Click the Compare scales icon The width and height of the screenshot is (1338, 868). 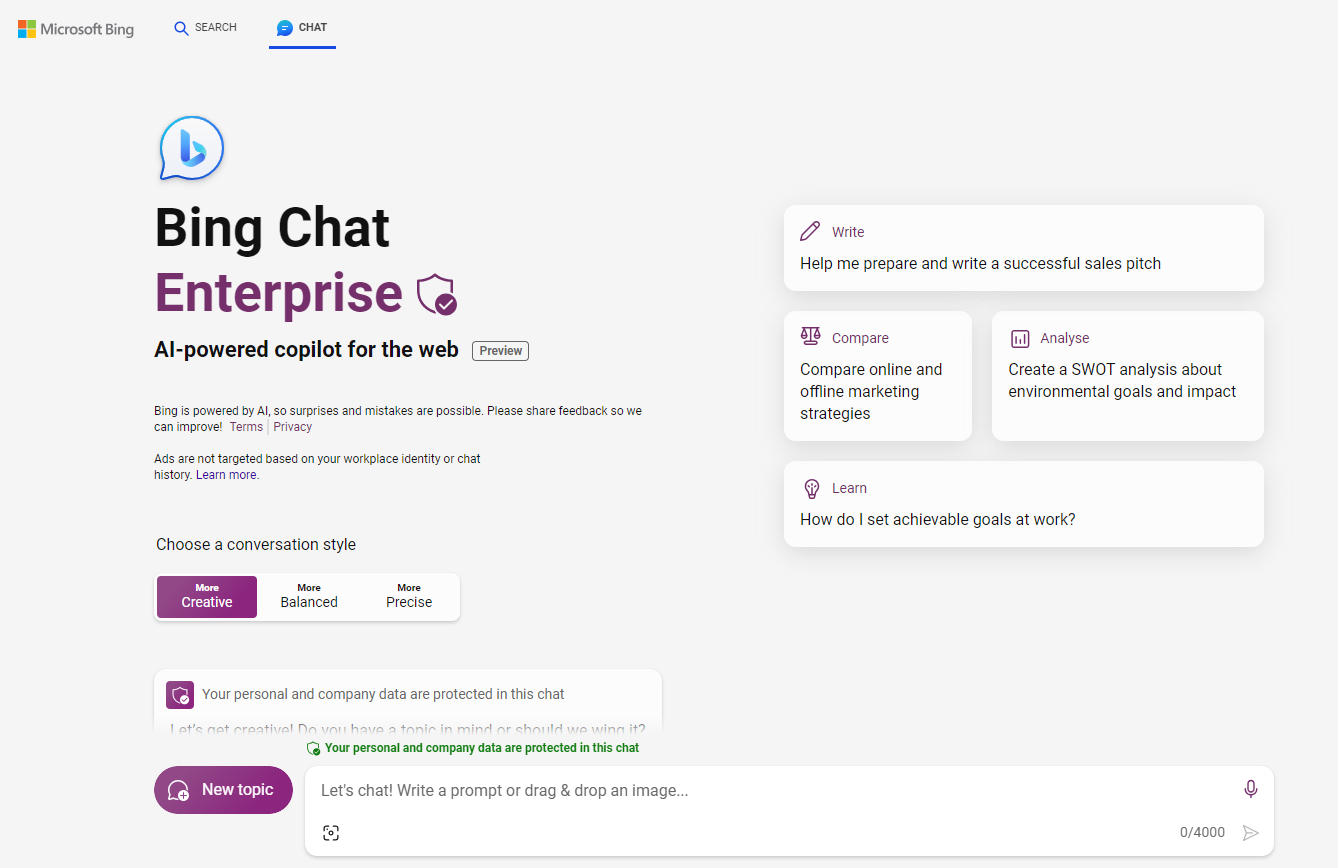[810, 336]
